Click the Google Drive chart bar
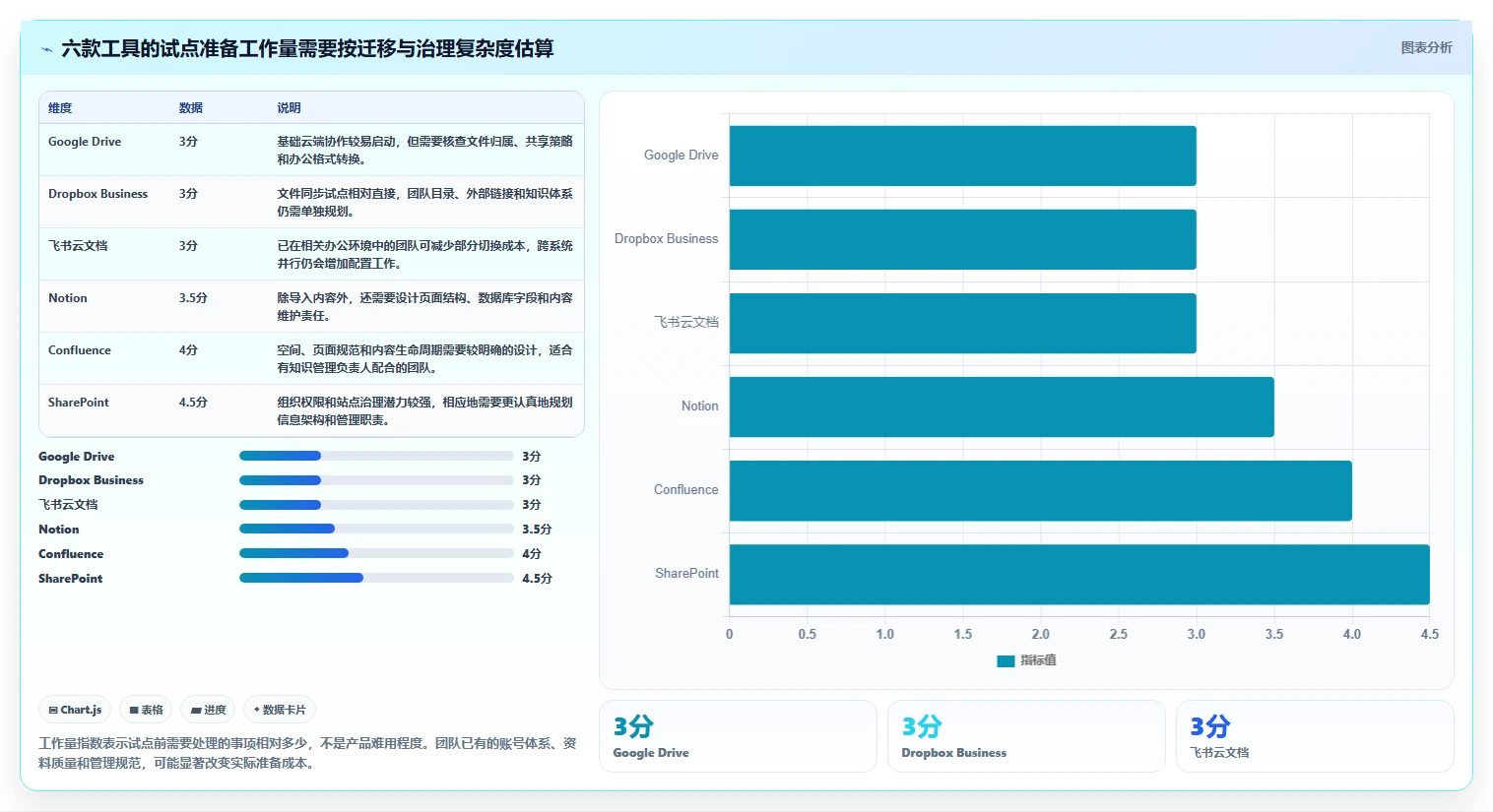Image resolution: width=1493 pixels, height=812 pixels. point(962,156)
